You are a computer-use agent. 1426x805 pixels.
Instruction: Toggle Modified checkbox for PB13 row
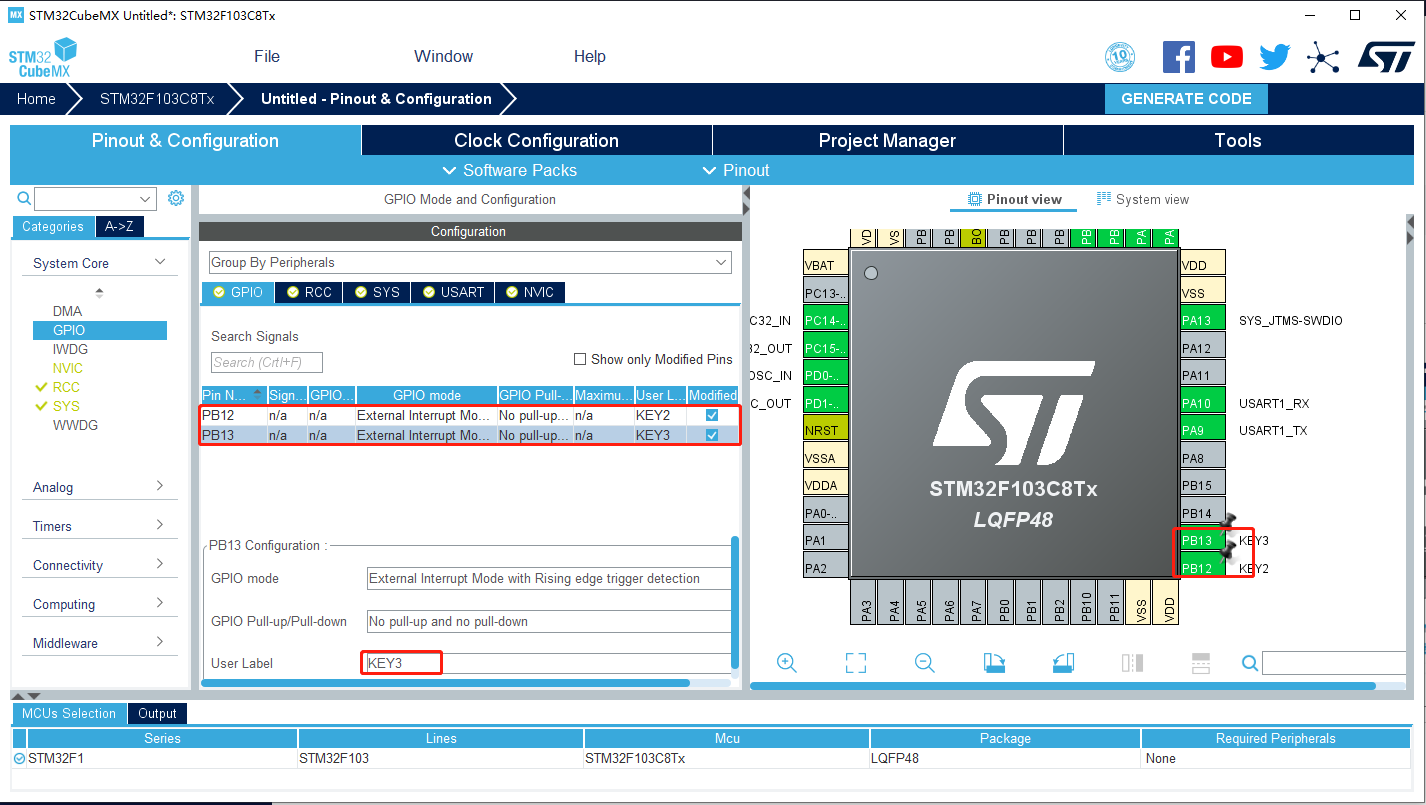click(x=712, y=435)
